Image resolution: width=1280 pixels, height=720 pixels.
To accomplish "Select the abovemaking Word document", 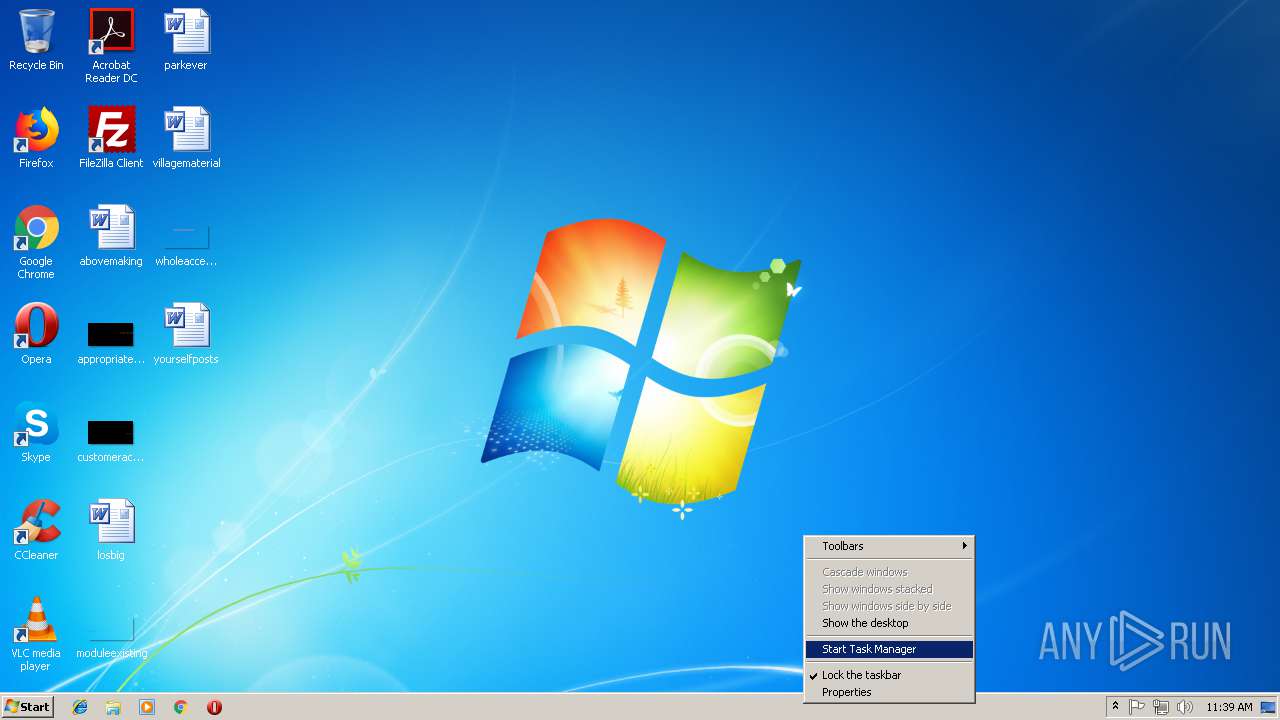I will click(111, 236).
